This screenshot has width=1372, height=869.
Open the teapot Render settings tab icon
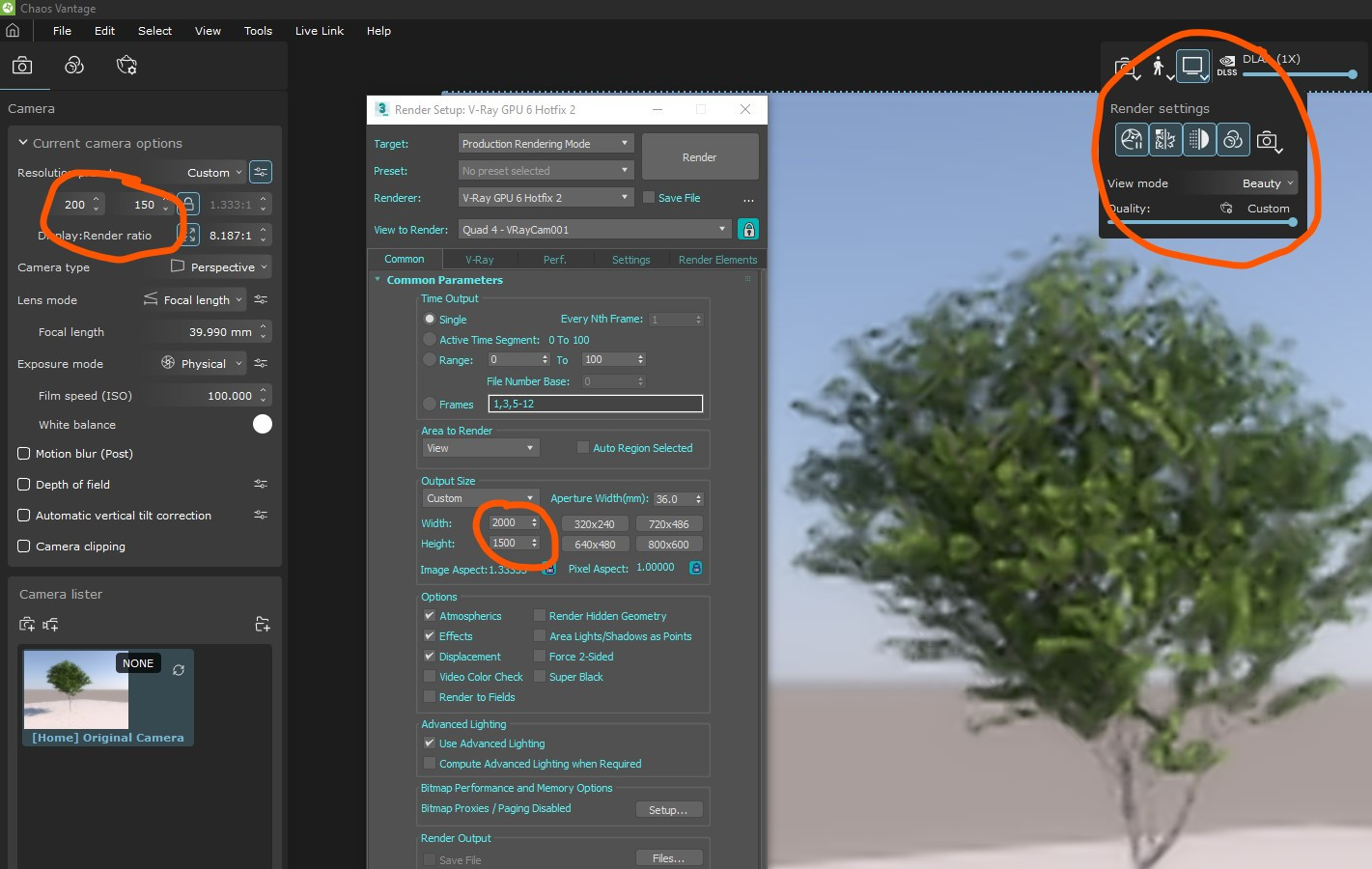tap(126, 66)
